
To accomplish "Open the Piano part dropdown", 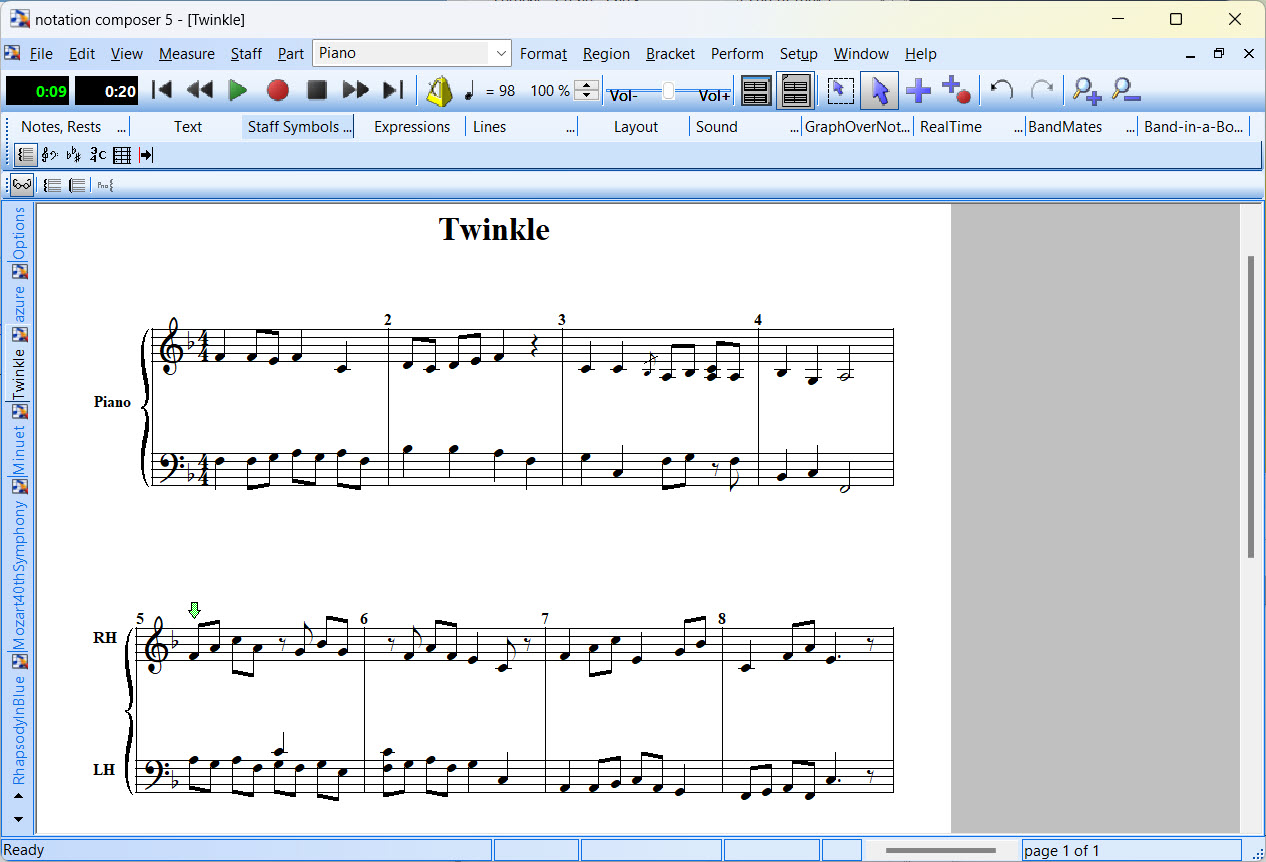I will pyautogui.click(x=499, y=53).
